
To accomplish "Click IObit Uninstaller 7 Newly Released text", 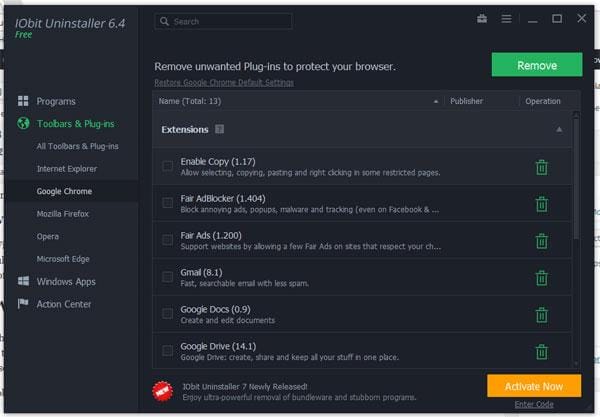I will pyautogui.click(x=245, y=387).
